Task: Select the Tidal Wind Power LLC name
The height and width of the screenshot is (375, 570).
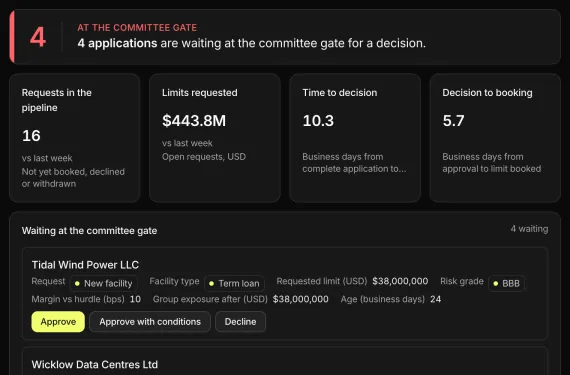Action: point(85,265)
